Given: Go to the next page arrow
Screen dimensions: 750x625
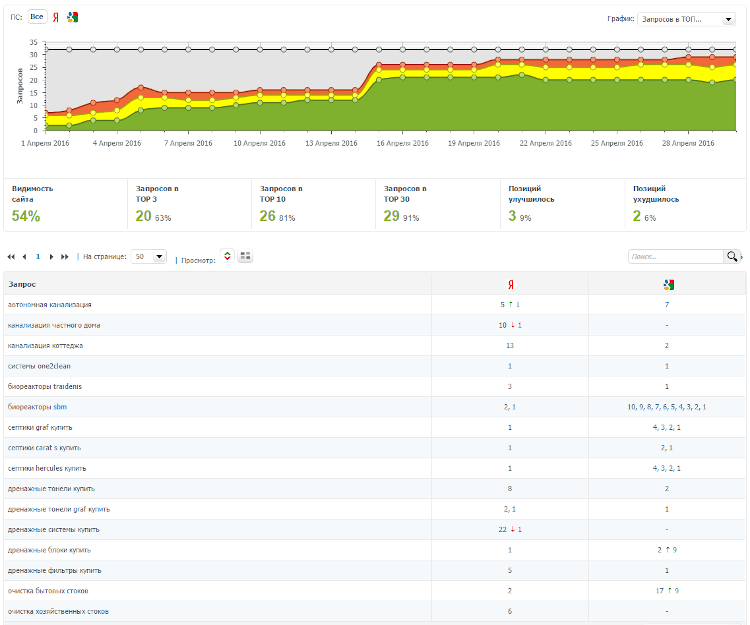Looking at the screenshot, I should 51,257.
